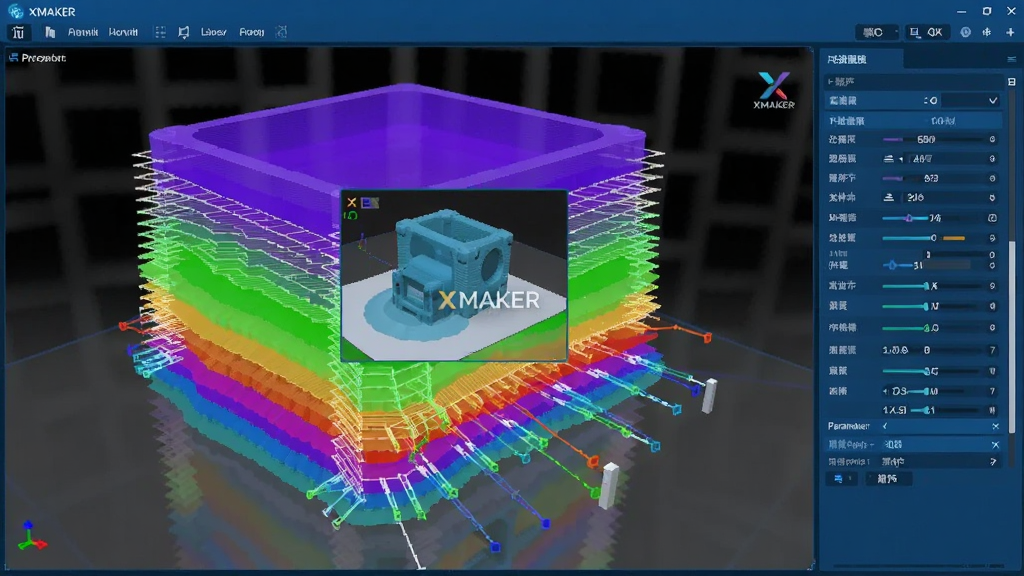1024x576 pixels.
Task: Click the small grid icon beside the plus icon
Action: point(987,32)
